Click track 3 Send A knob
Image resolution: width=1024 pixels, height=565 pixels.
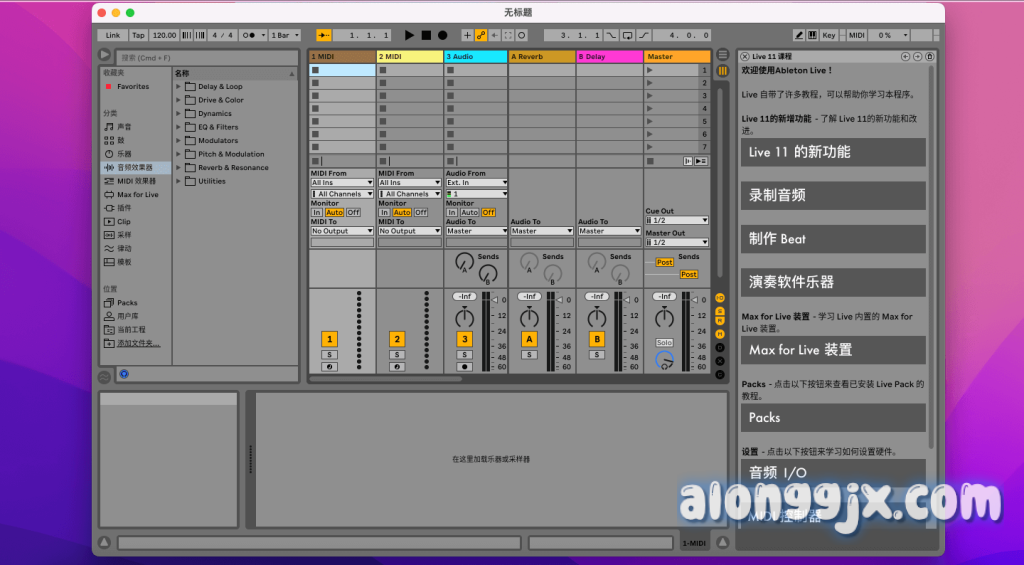(464, 261)
